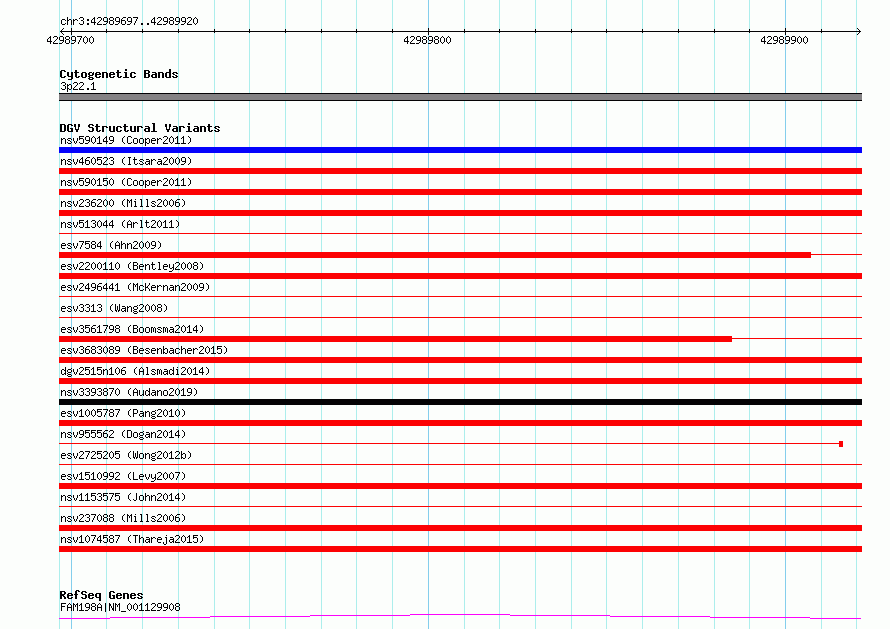
Task: Click the nsv1153575 (John2014) label
Action: point(123,497)
